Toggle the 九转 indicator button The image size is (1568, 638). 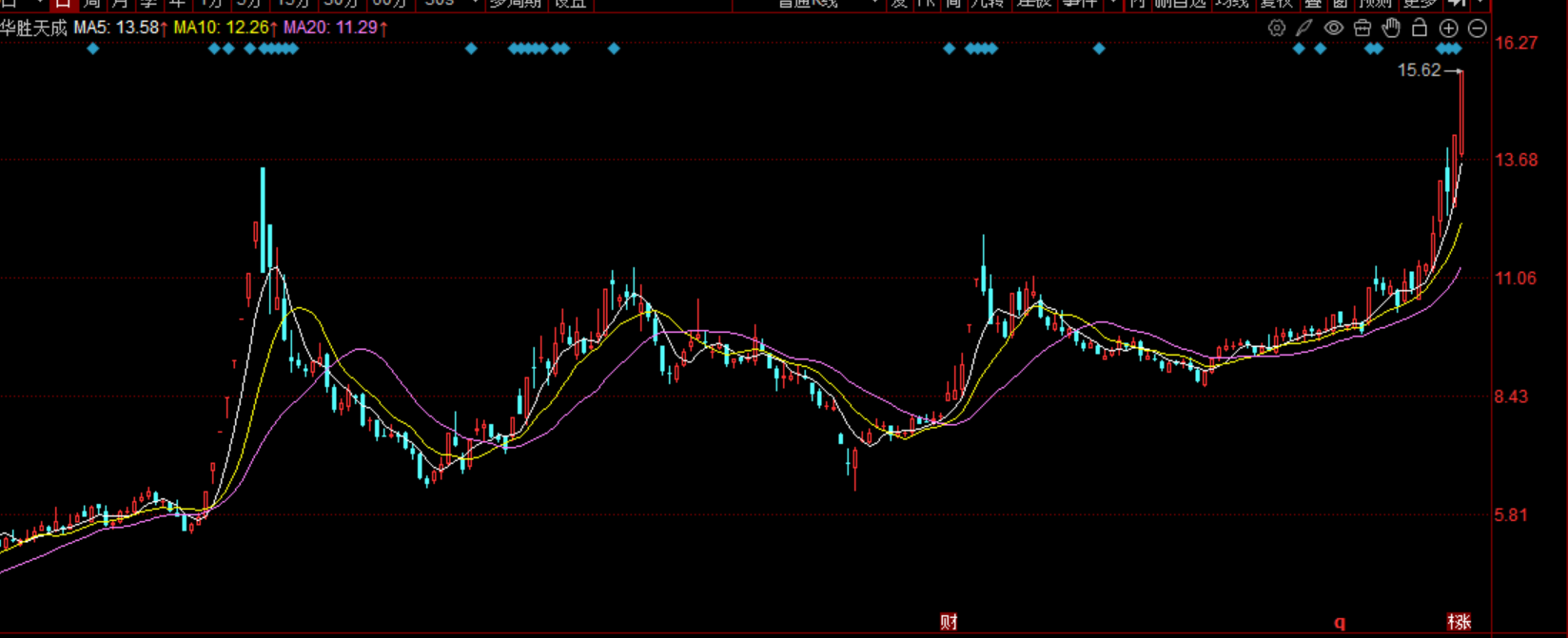988,4
